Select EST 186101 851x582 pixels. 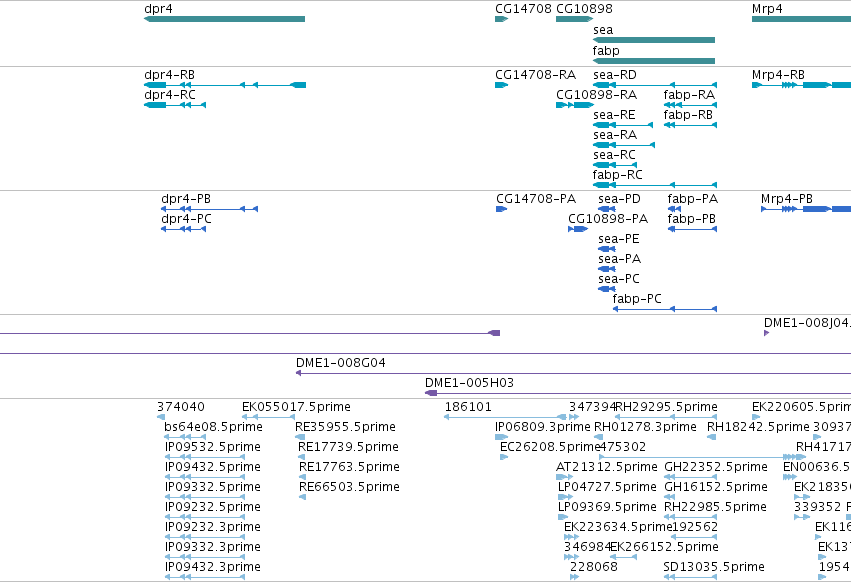pyautogui.click(x=505, y=417)
